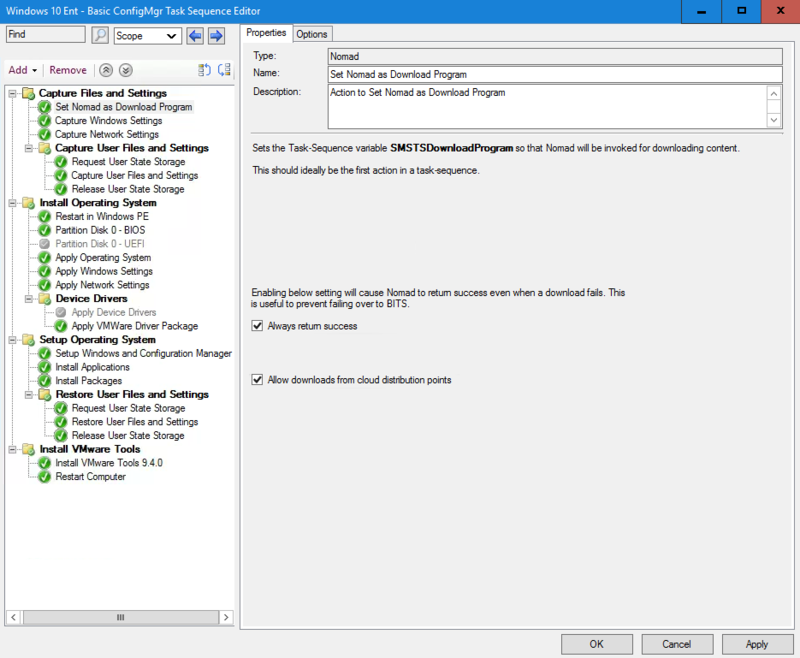Click the blue right arrow find-next icon
The height and width of the screenshot is (658, 800).
point(215,35)
